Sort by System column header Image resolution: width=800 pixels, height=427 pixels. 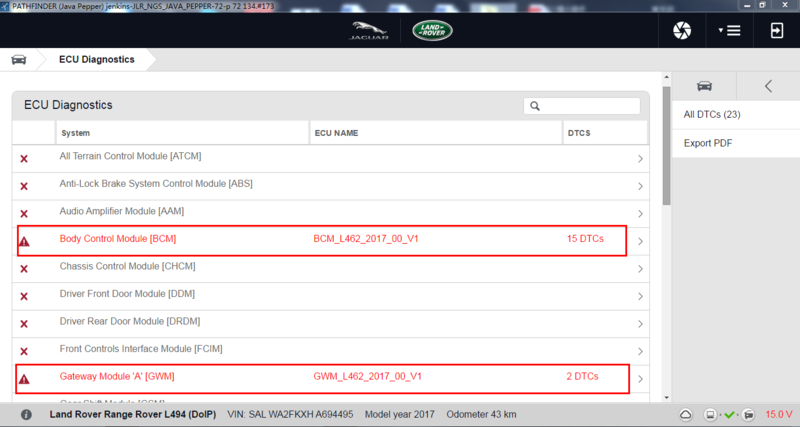(x=76, y=133)
